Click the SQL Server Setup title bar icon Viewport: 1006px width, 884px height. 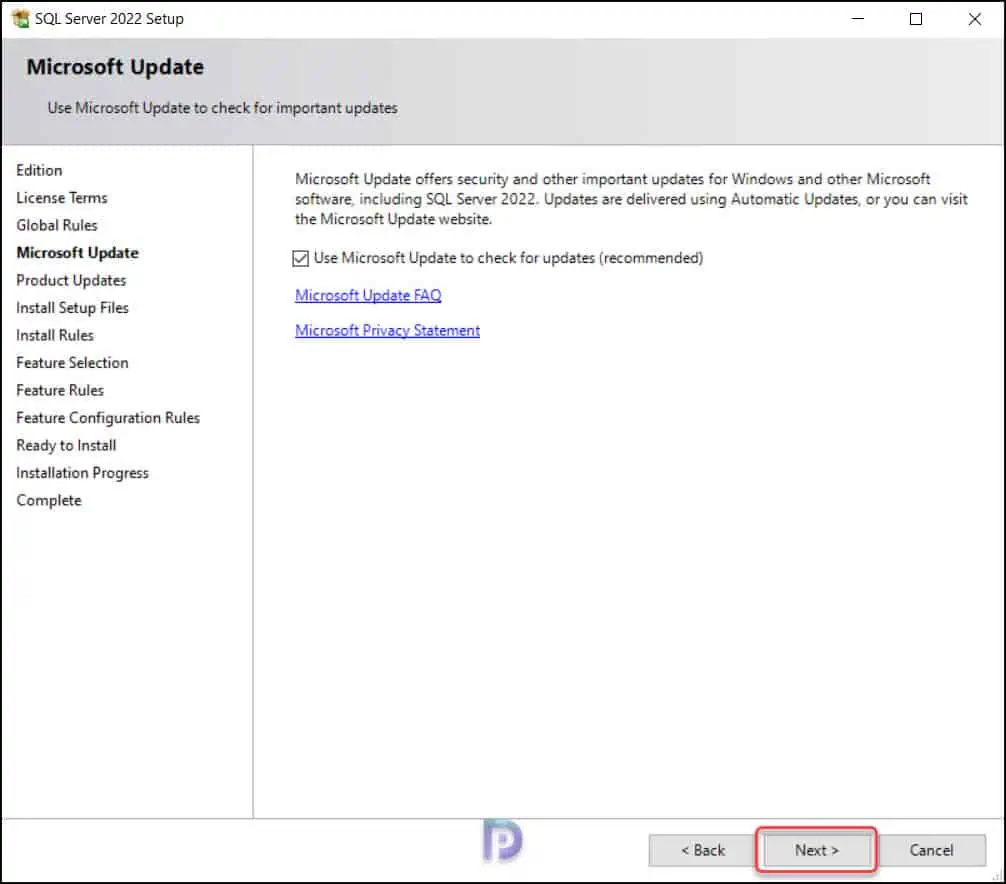click(21, 19)
